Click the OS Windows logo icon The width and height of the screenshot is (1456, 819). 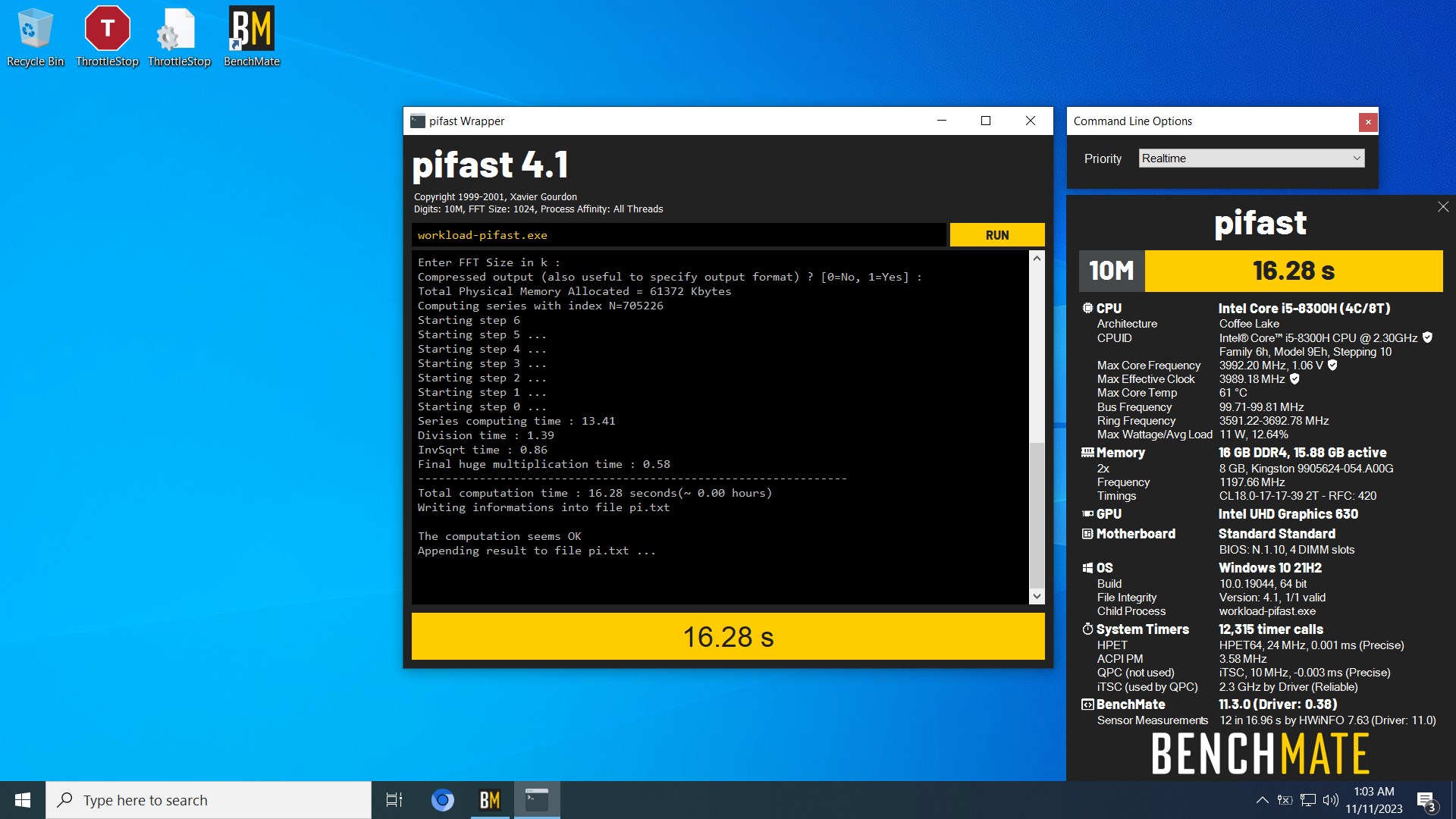click(1087, 568)
